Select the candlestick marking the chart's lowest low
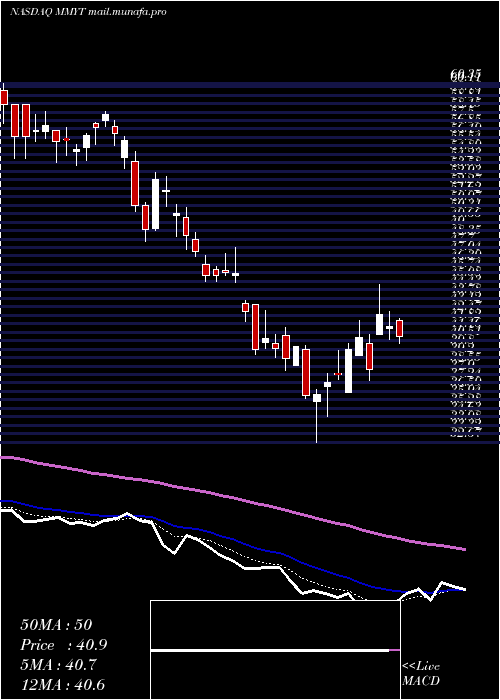Viewport: 500px width, 700px height. point(317,416)
